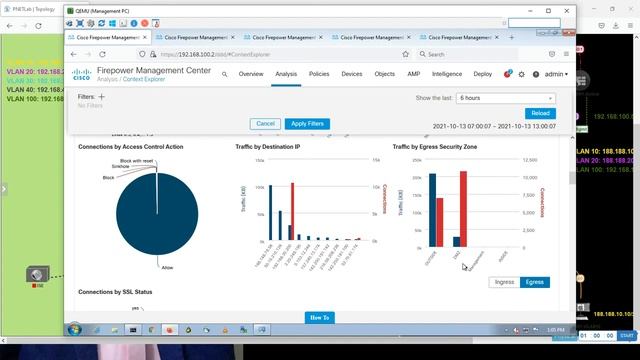The width and height of the screenshot is (640, 360).
Task: Go back in the inner Firefox browser
Action: click(x=73, y=54)
